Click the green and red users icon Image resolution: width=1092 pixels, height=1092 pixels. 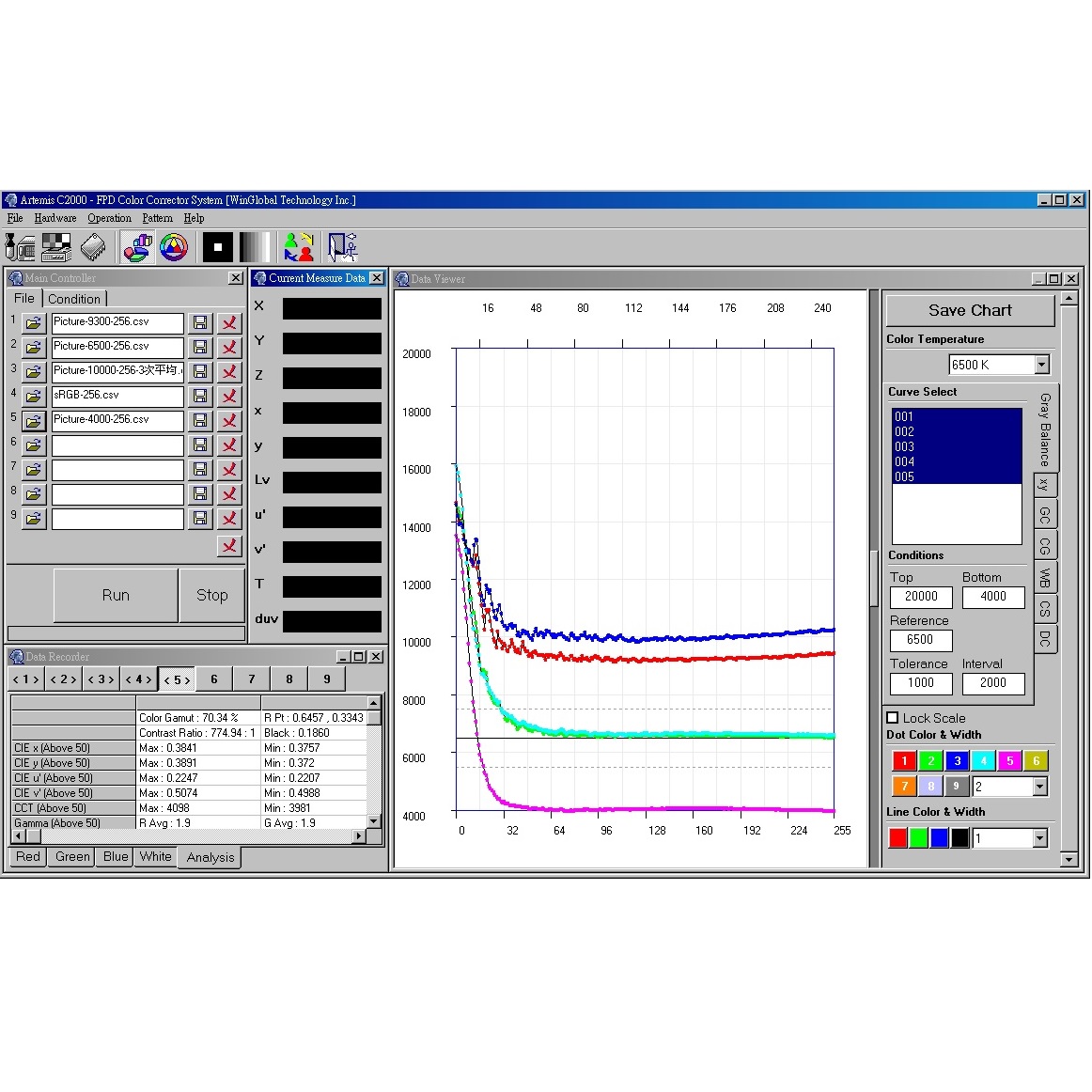[299, 248]
